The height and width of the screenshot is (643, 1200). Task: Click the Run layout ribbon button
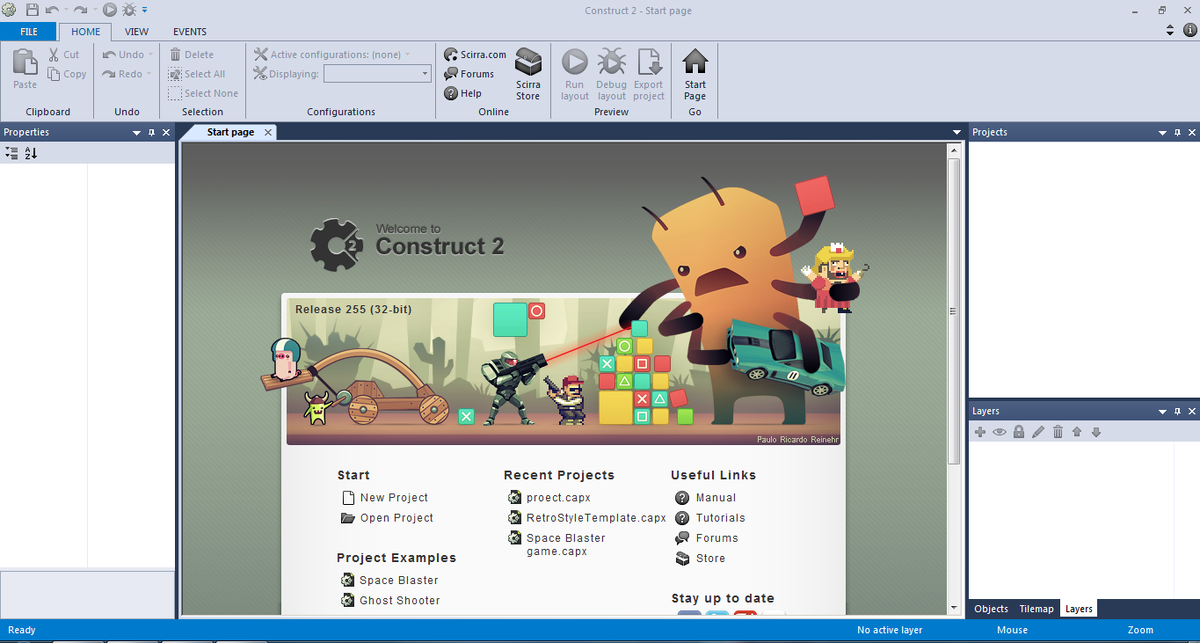pos(575,75)
